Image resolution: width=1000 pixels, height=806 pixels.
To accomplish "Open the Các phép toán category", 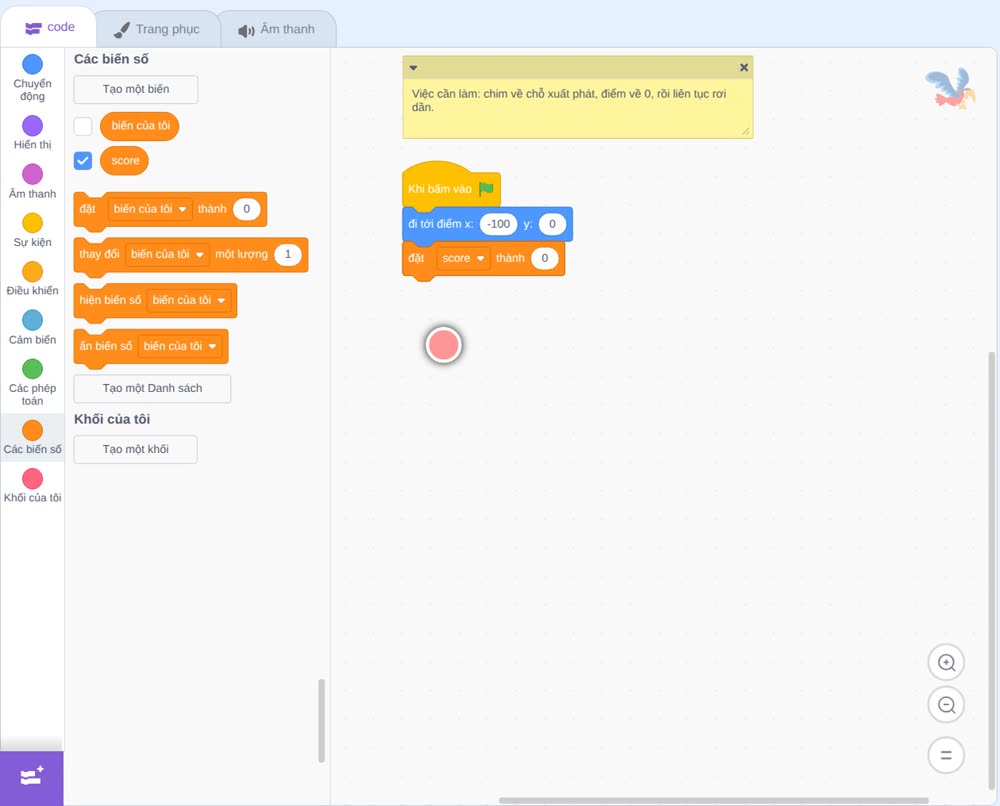I will 33,383.
